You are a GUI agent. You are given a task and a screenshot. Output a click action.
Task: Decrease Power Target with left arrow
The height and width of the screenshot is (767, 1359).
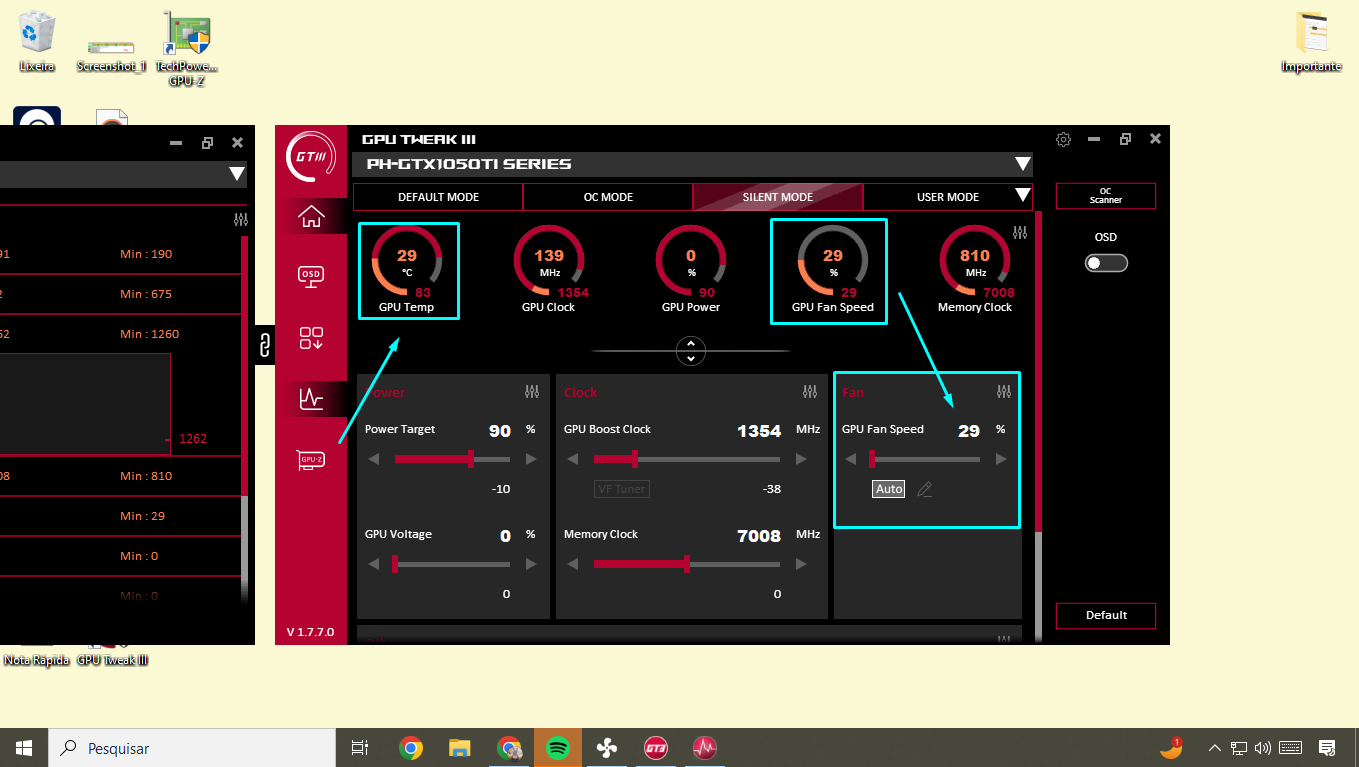click(375, 459)
